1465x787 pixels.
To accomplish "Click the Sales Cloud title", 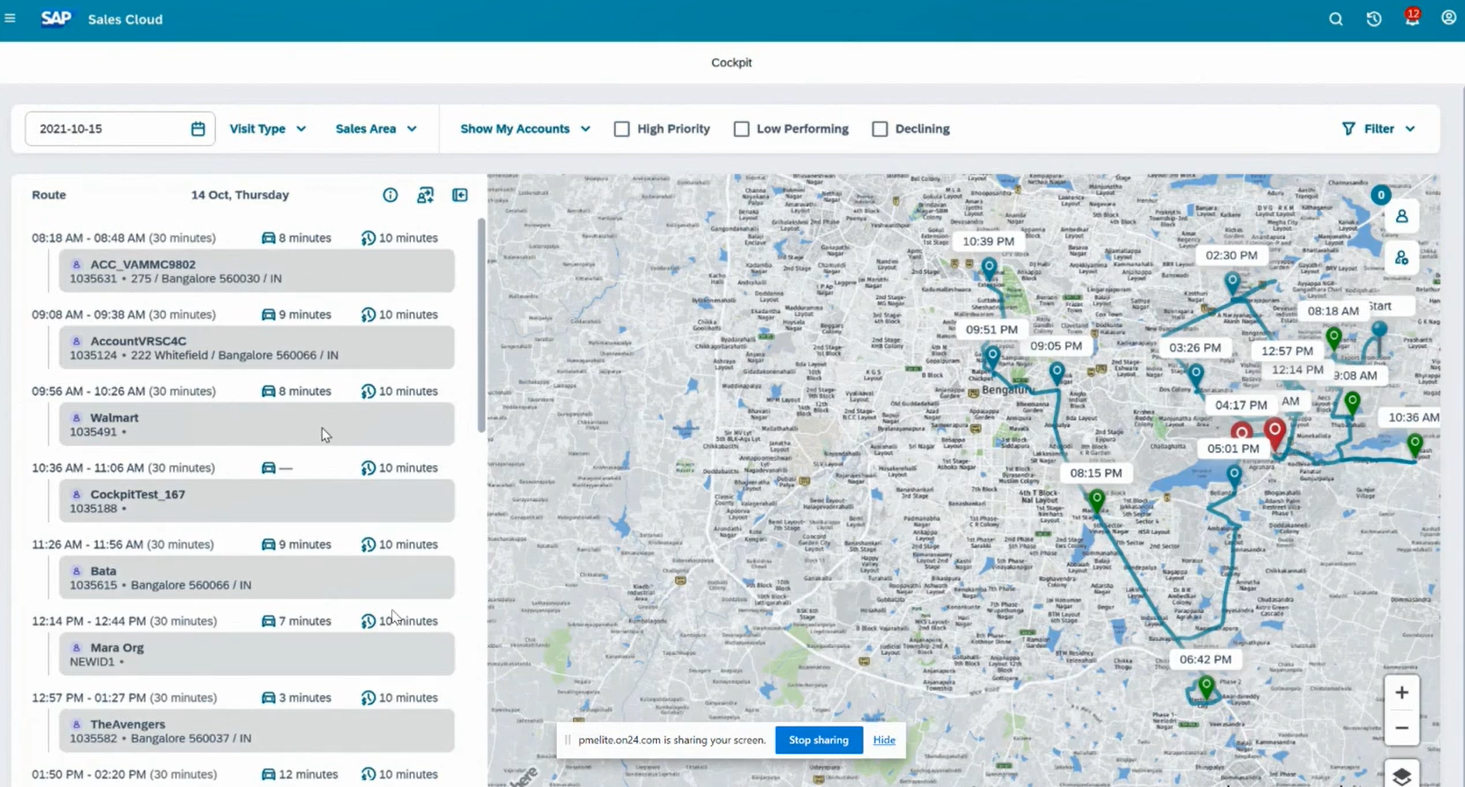I will (x=125, y=19).
